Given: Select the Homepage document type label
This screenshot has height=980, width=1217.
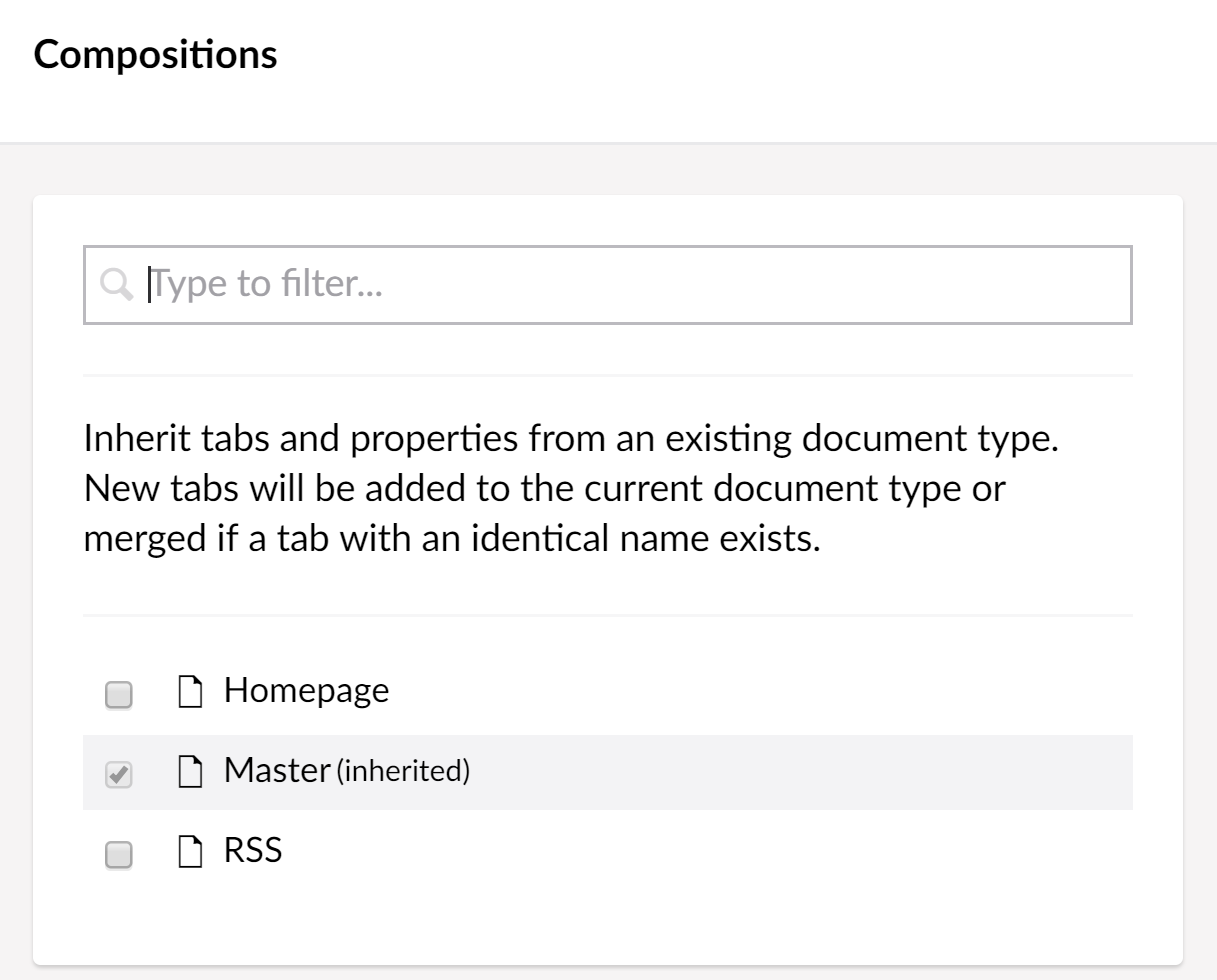Looking at the screenshot, I should (306, 690).
